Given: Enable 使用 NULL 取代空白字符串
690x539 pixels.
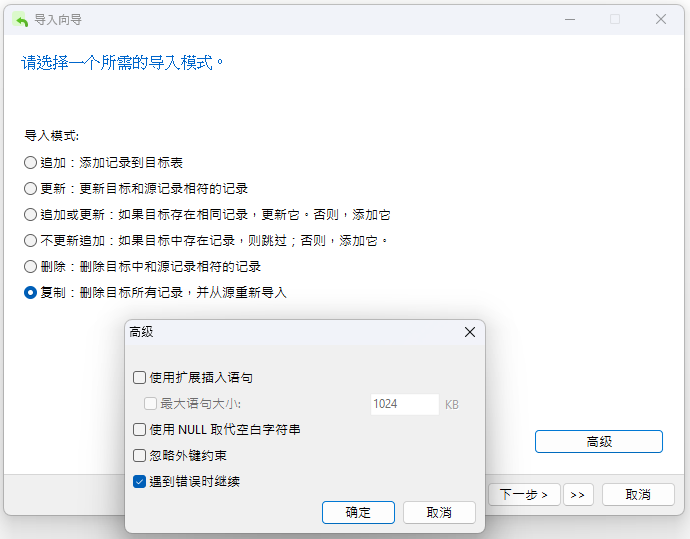Looking at the screenshot, I should 139,429.
